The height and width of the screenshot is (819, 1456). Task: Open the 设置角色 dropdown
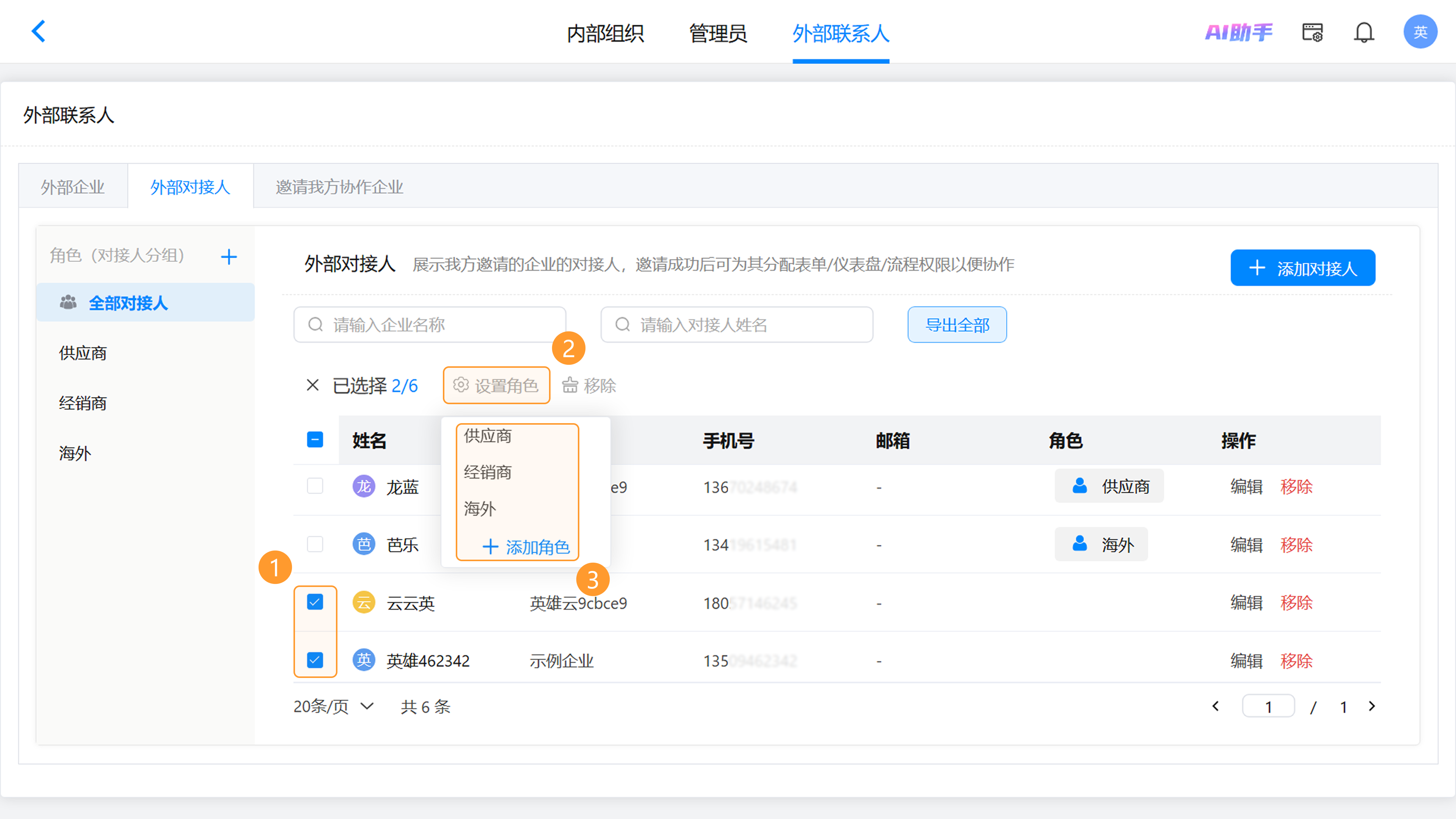496,386
